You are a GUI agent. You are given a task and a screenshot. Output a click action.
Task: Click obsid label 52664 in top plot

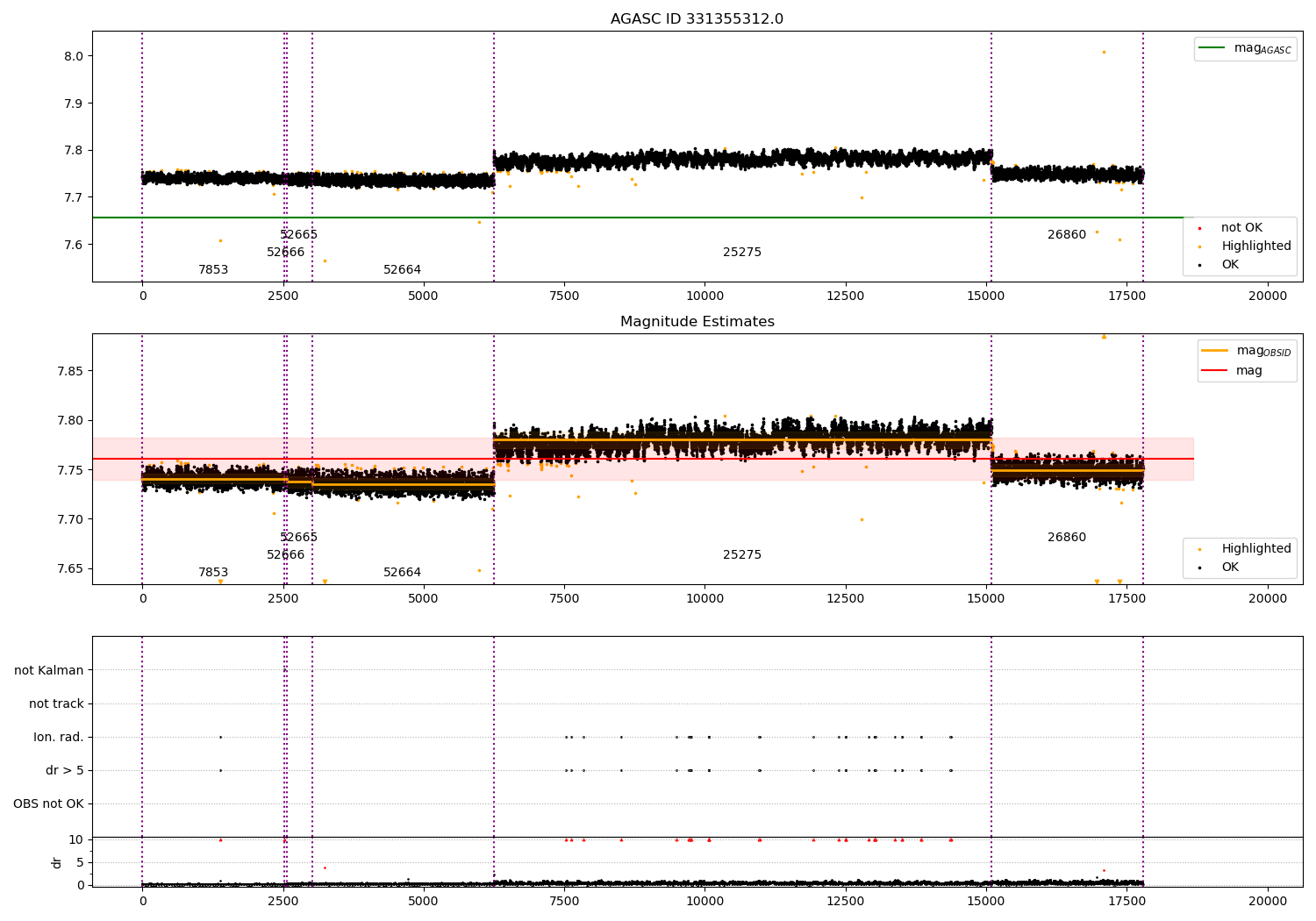click(x=402, y=270)
